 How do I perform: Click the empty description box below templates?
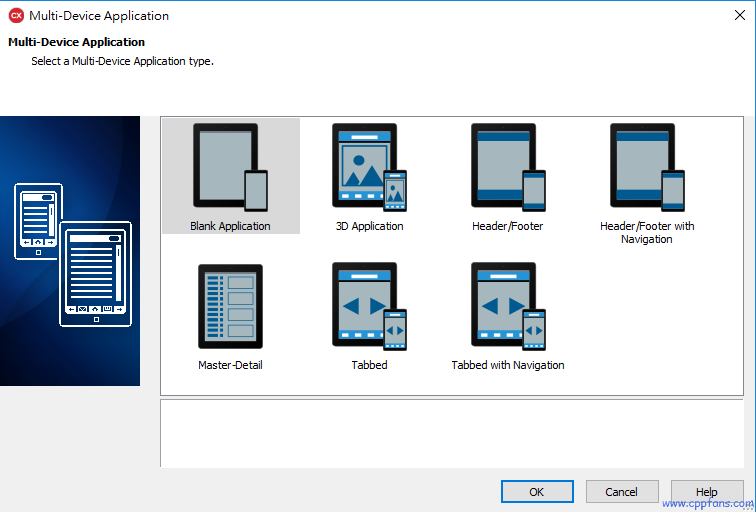click(x=452, y=433)
